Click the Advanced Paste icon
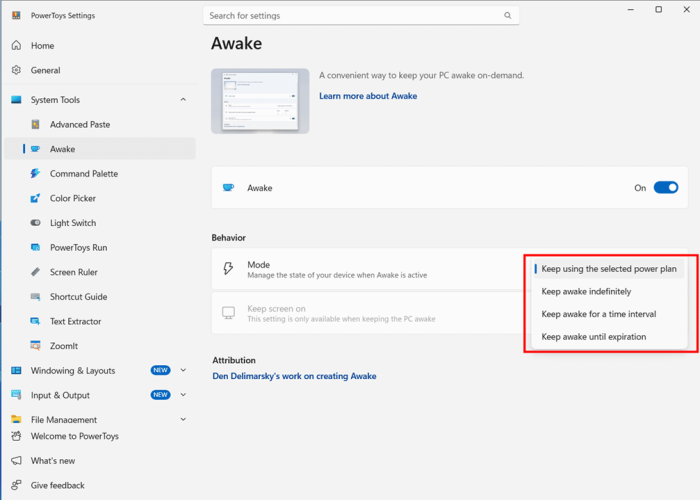 pyautogui.click(x=36, y=125)
